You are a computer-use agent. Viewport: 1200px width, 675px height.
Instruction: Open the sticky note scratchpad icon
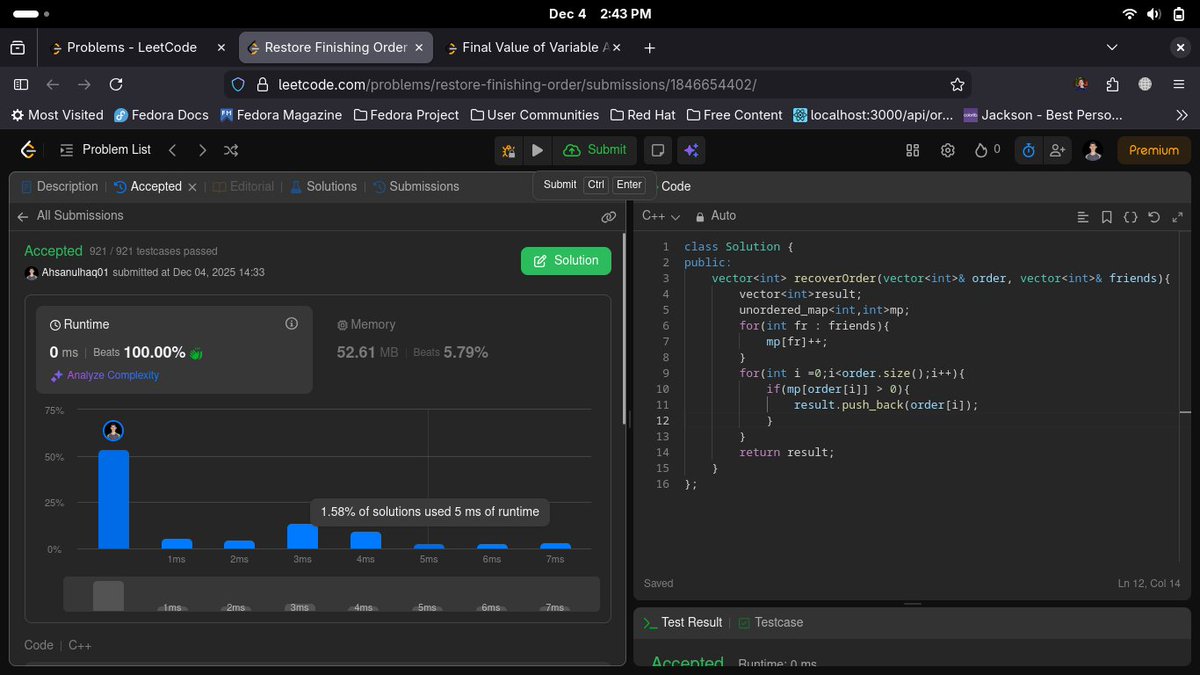pos(656,150)
